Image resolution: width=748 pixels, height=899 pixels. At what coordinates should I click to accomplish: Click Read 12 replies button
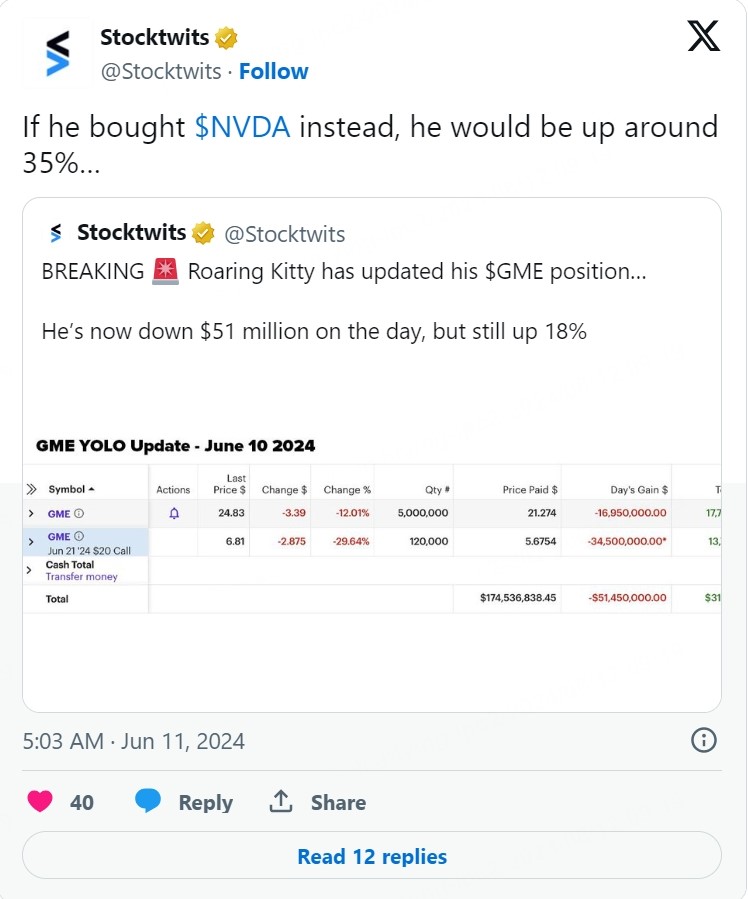pyautogui.click(x=372, y=856)
